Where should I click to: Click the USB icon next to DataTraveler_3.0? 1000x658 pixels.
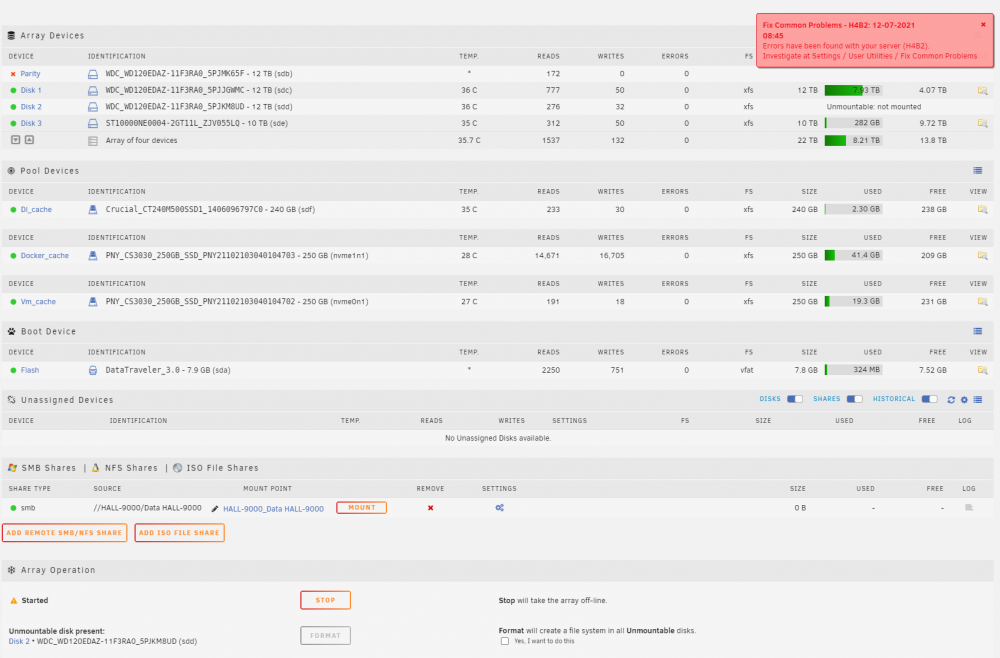coord(93,370)
